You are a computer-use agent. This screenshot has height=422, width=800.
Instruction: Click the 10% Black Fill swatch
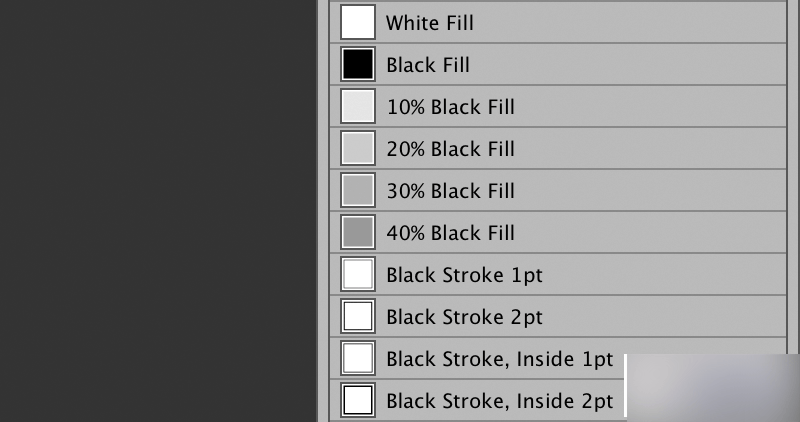358,107
